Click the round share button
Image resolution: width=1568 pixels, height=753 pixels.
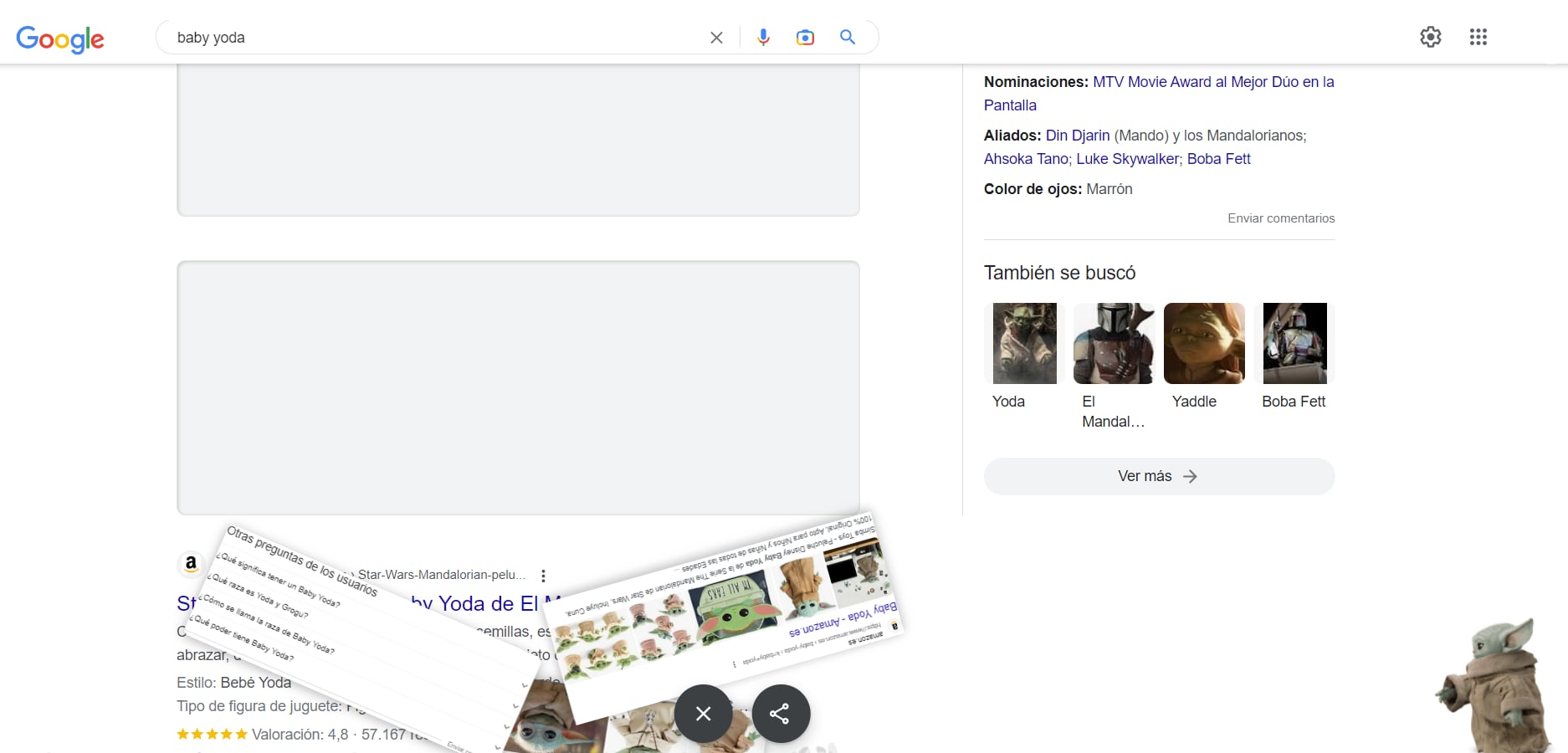(780, 714)
